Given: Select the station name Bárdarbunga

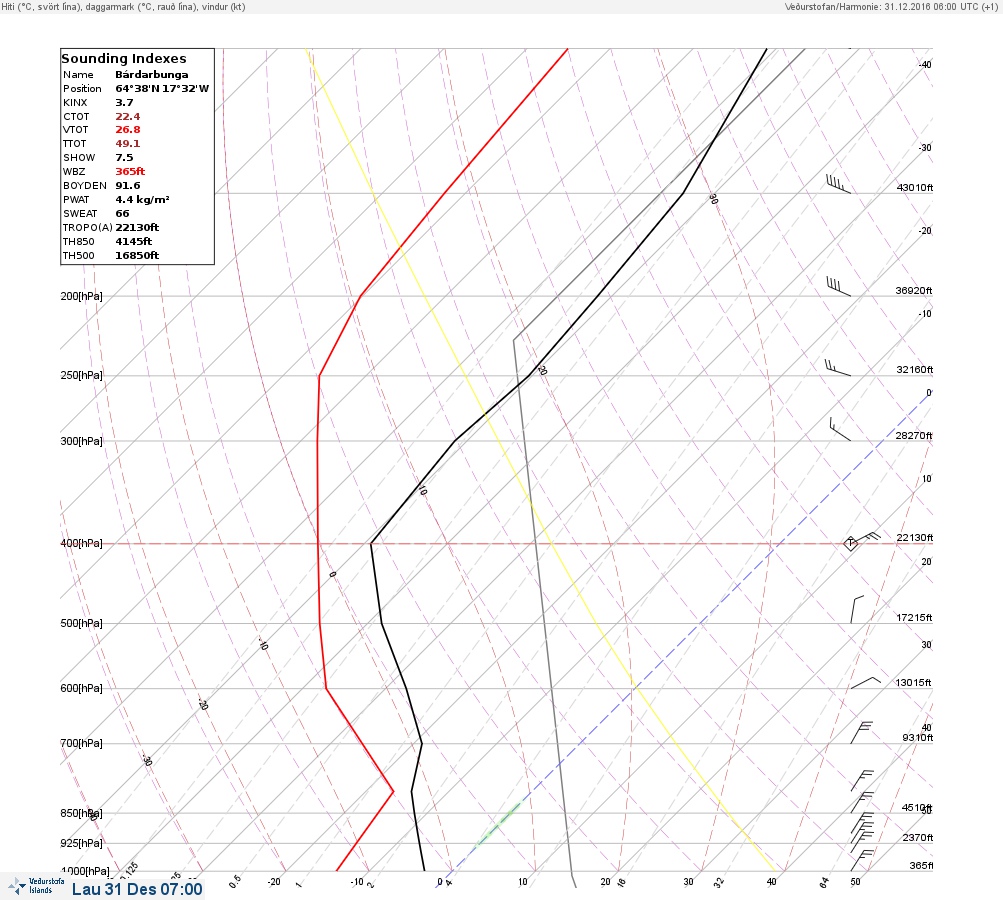Looking at the screenshot, I should 152,74.
